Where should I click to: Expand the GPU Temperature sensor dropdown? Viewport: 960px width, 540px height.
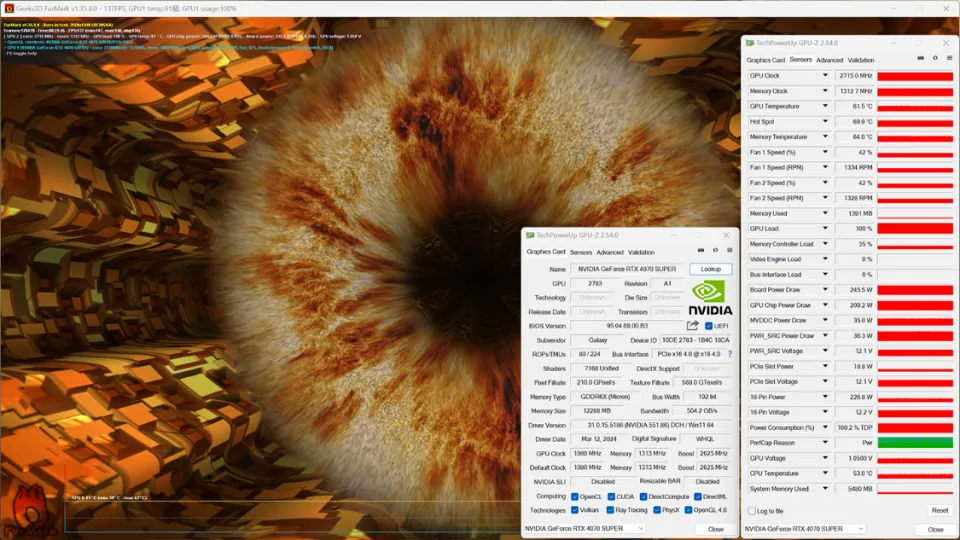click(x=826, y=106)
